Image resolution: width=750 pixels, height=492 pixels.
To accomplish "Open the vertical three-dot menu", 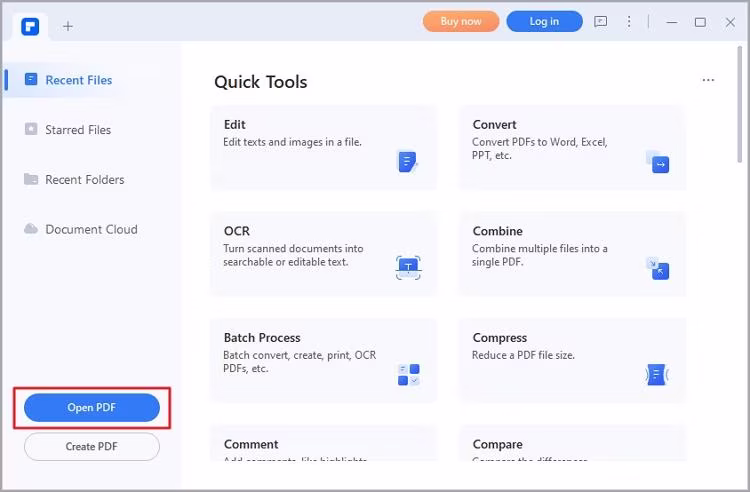I will tap(629, 21).
